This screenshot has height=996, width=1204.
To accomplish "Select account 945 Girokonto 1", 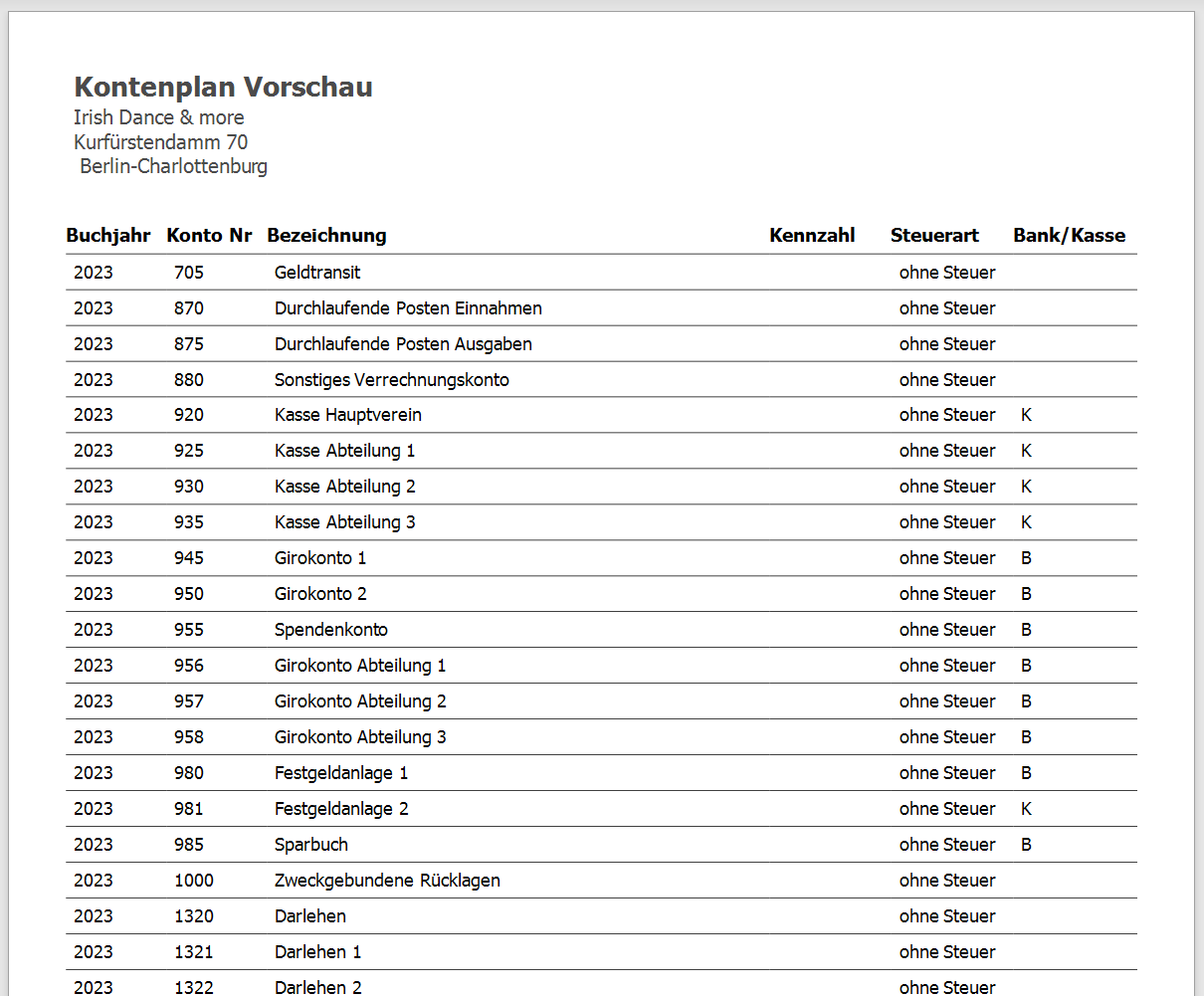I will point(318,558).
